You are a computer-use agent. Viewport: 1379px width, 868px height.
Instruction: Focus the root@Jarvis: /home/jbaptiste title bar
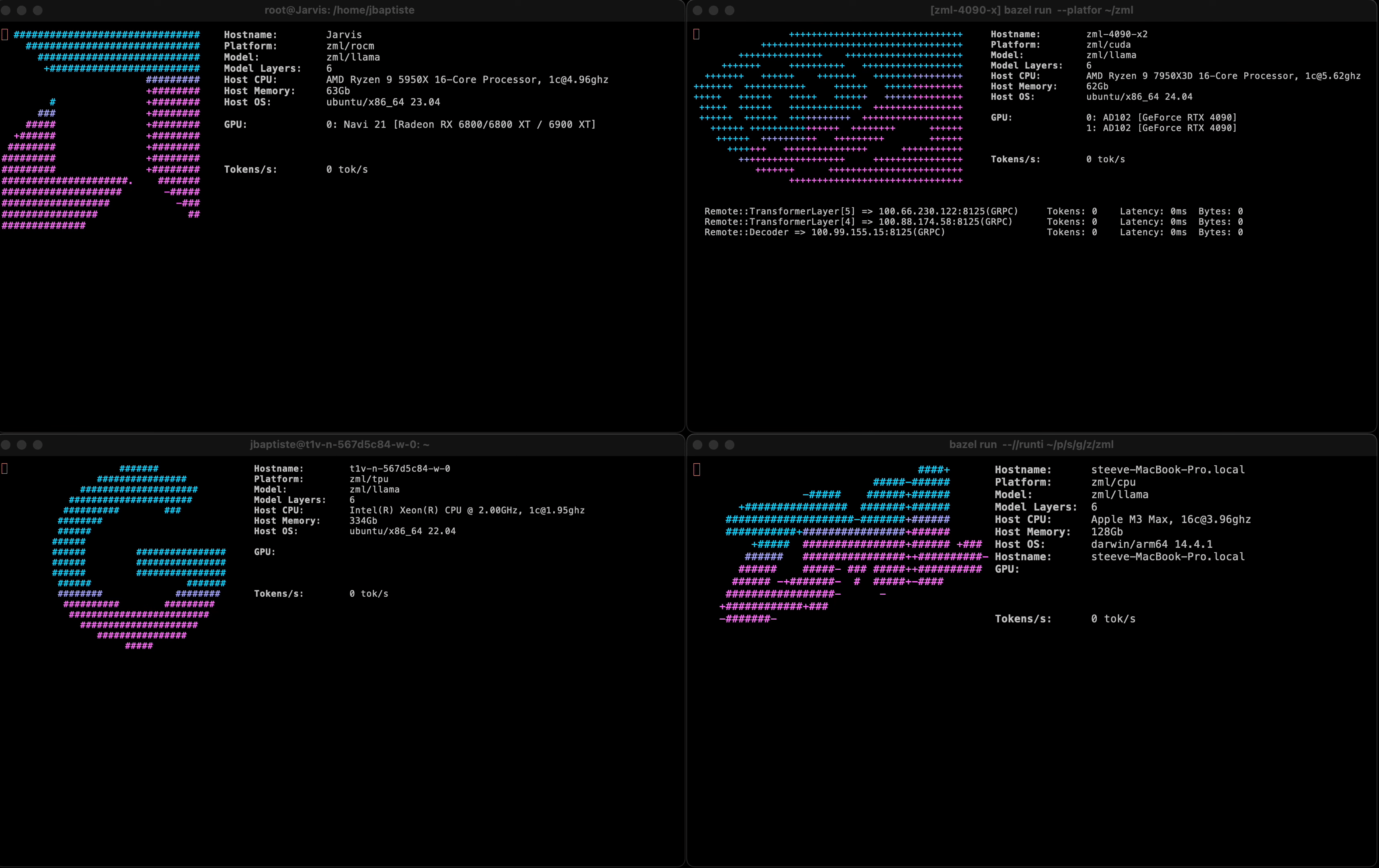[x=339, y=10]
